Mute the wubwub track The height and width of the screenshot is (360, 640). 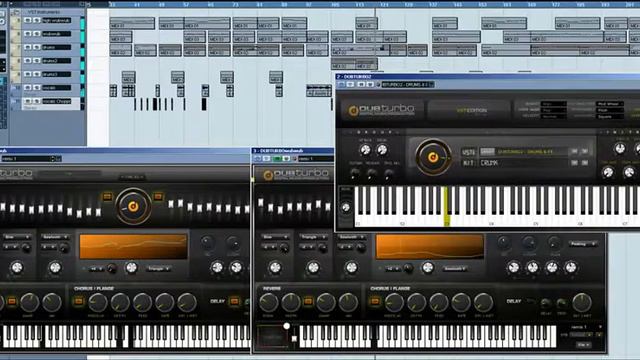coord(28,34)
